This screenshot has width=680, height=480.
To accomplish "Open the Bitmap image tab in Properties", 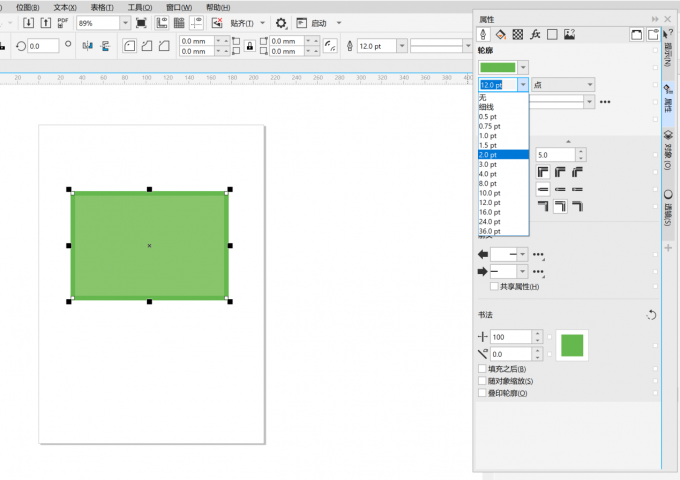I will (x=569, y=34).
